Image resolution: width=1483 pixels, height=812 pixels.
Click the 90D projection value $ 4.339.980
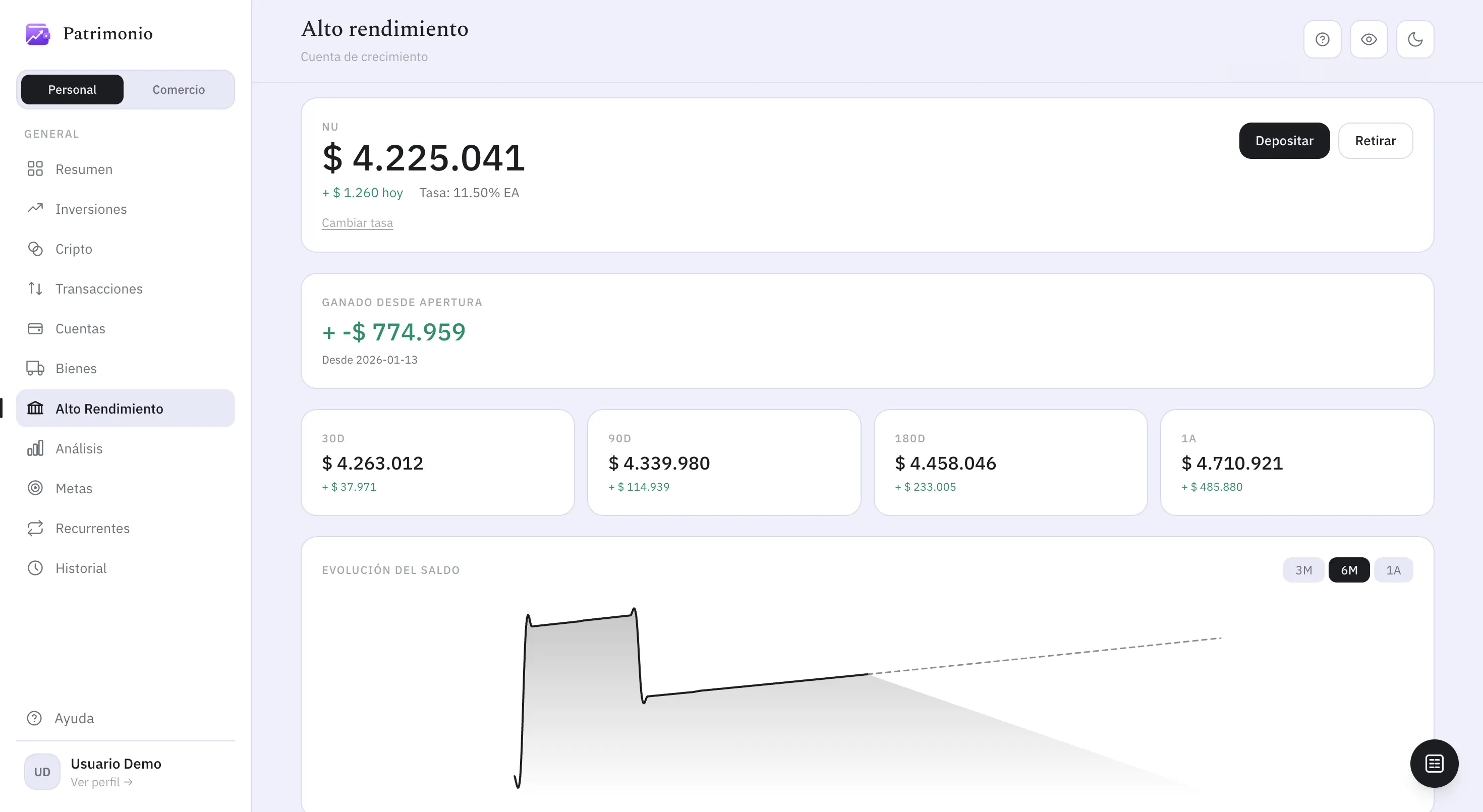pyautogui.click(x=659, y=462)
